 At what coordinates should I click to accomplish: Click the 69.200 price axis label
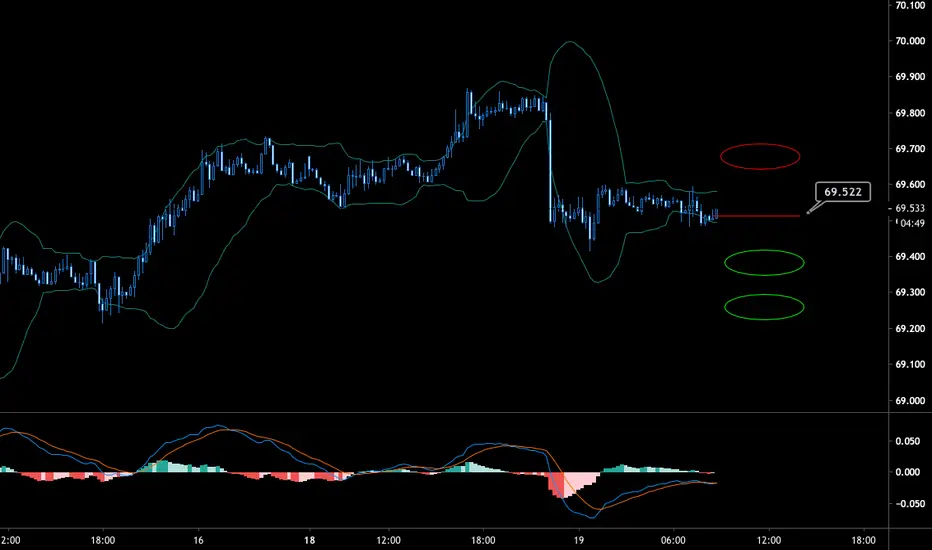pos(910,328)
